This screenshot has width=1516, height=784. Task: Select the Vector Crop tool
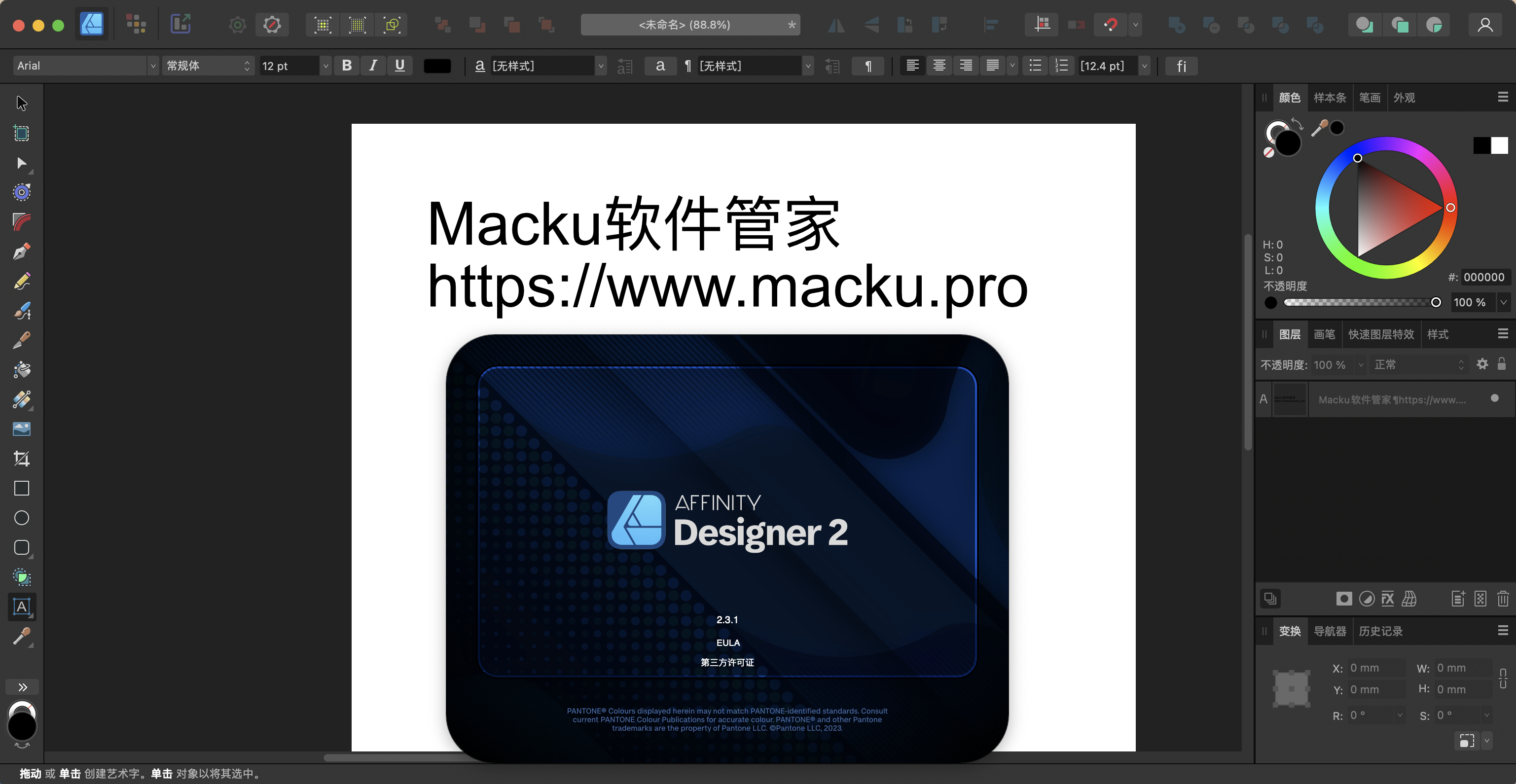point(22,459)
